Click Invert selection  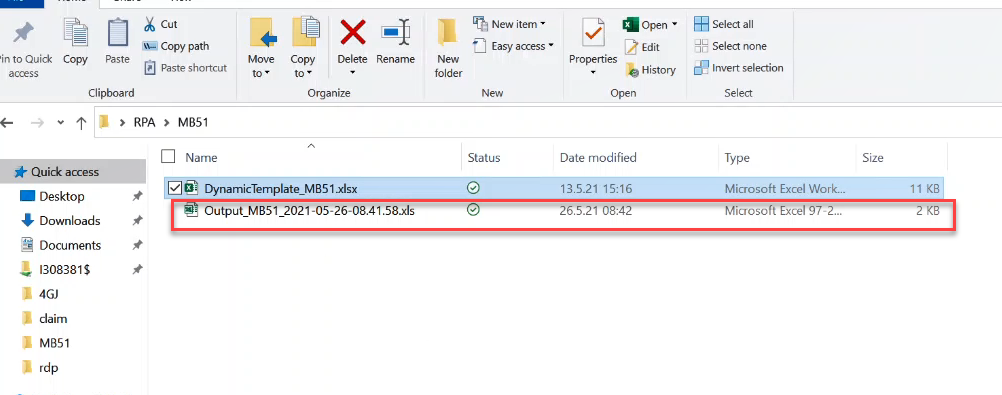(x=739, y=68)
